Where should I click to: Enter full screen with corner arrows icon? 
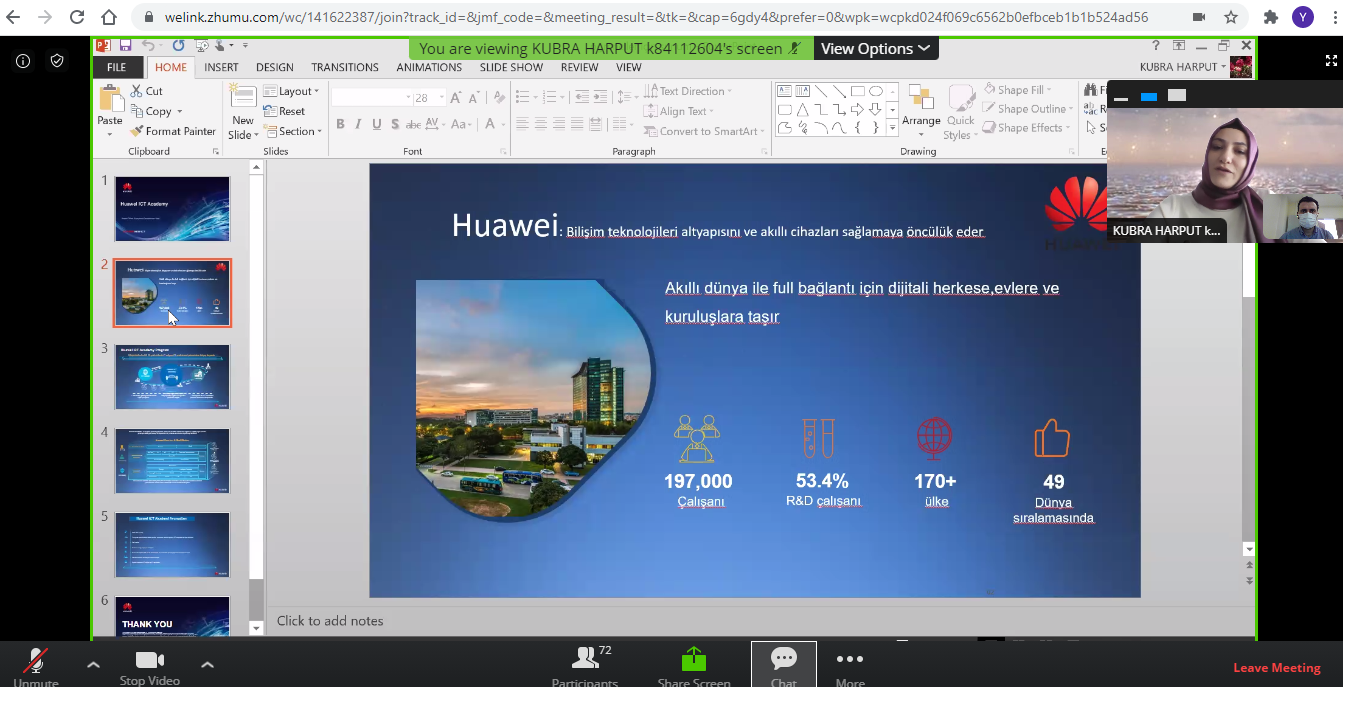click(x=1331, y=61)
